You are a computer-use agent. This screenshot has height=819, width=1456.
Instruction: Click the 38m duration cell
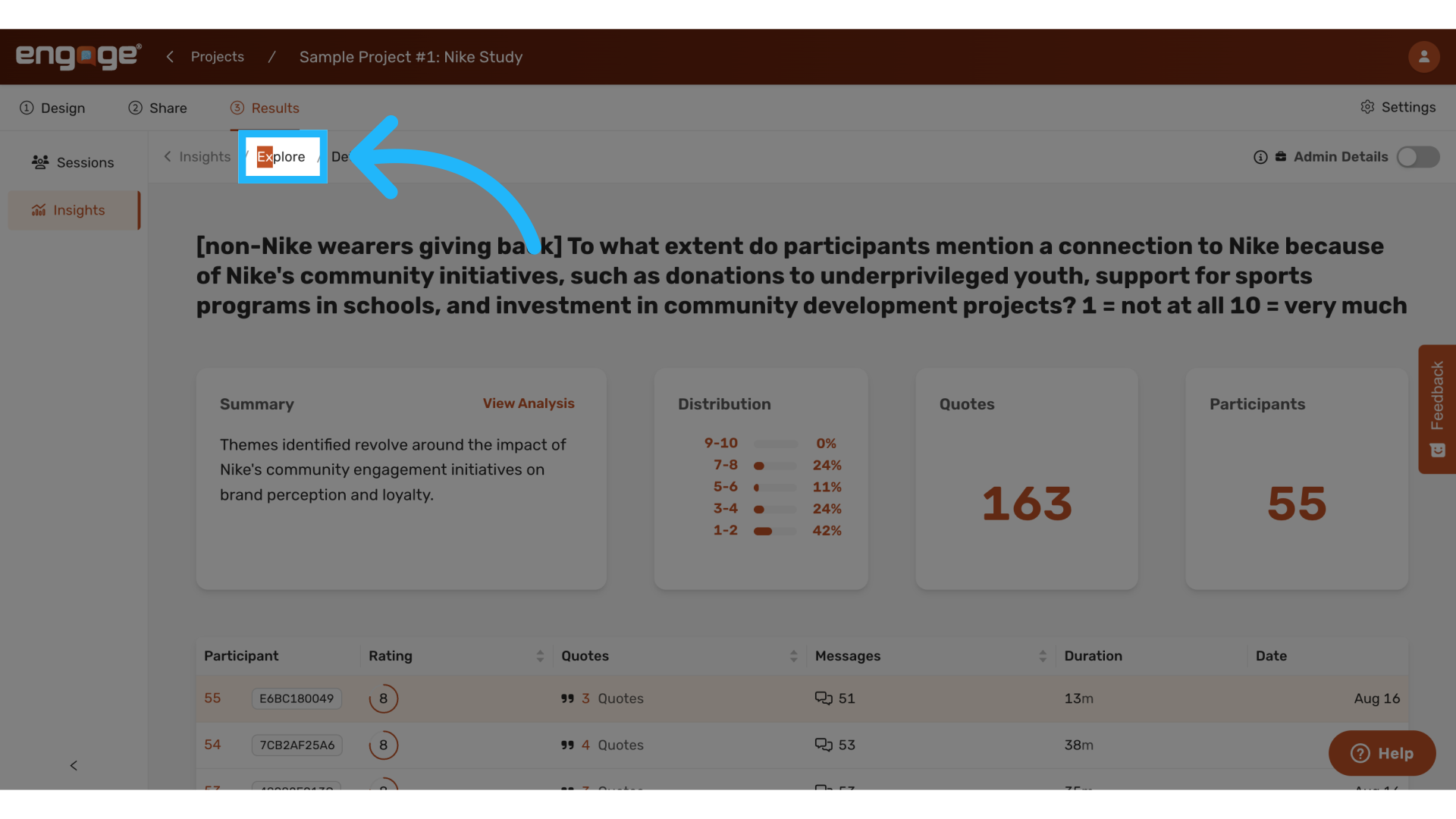tap(1078, 745)
